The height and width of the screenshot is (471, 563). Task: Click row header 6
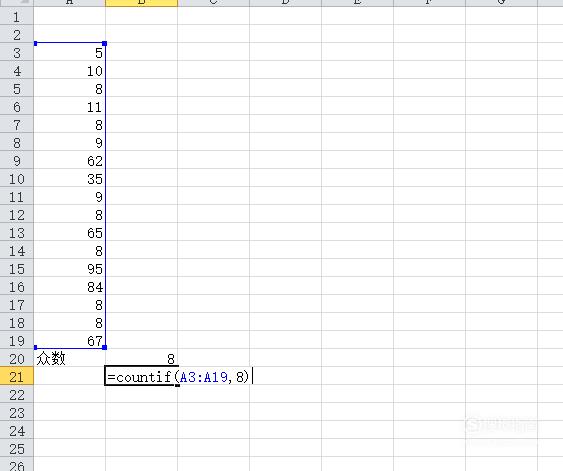coord(17,106)
